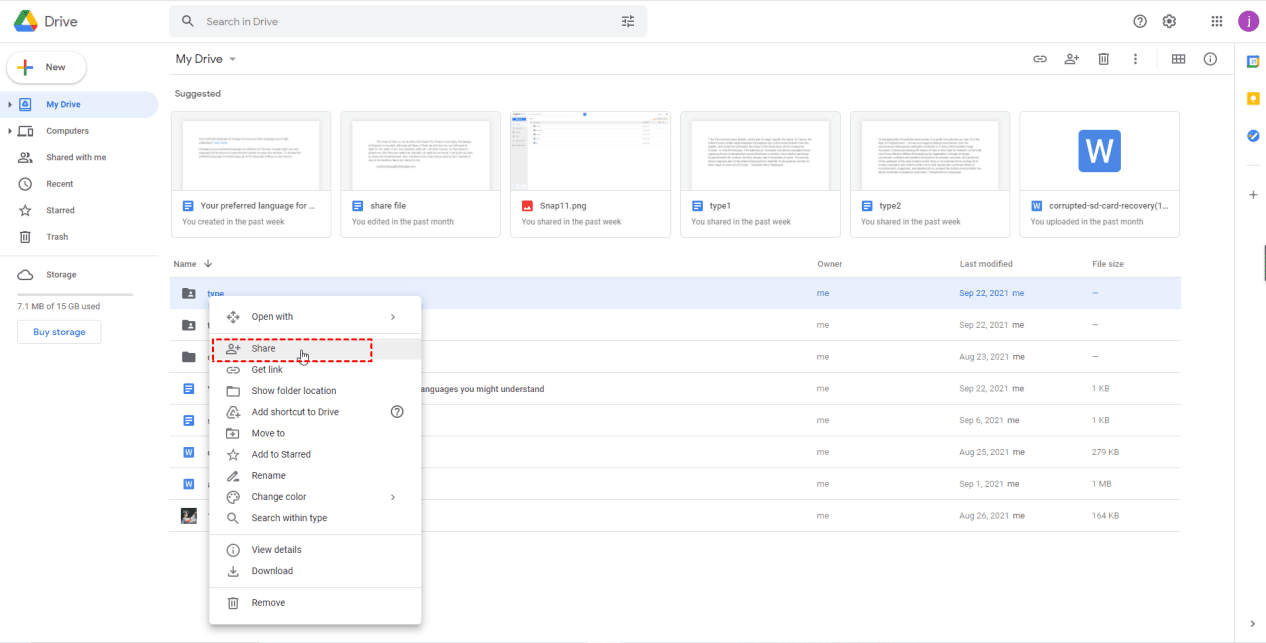
Task: Select the row with 279 KB size
Action: tap(676, 452)
